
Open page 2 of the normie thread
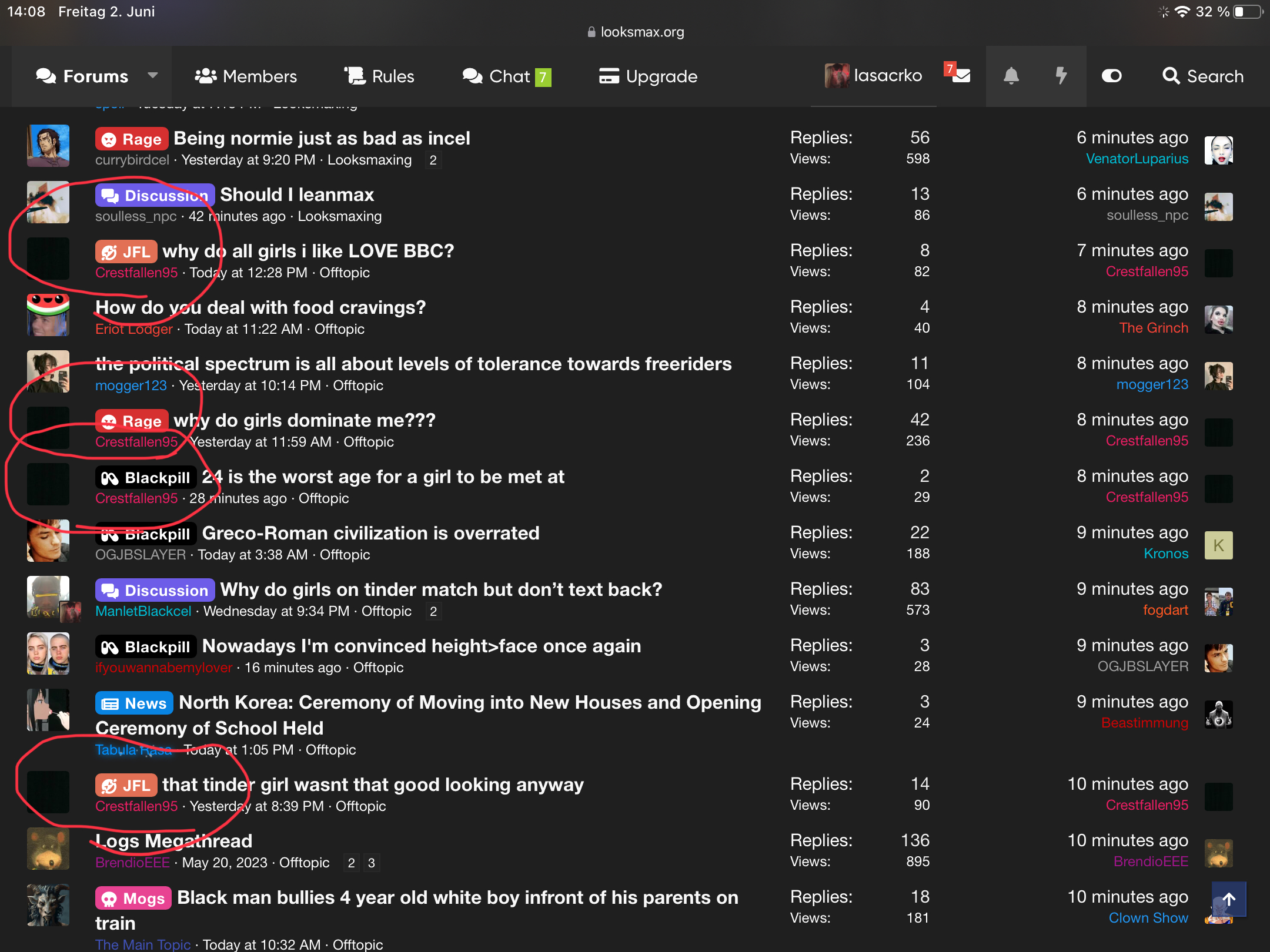(x=433, y=160)
